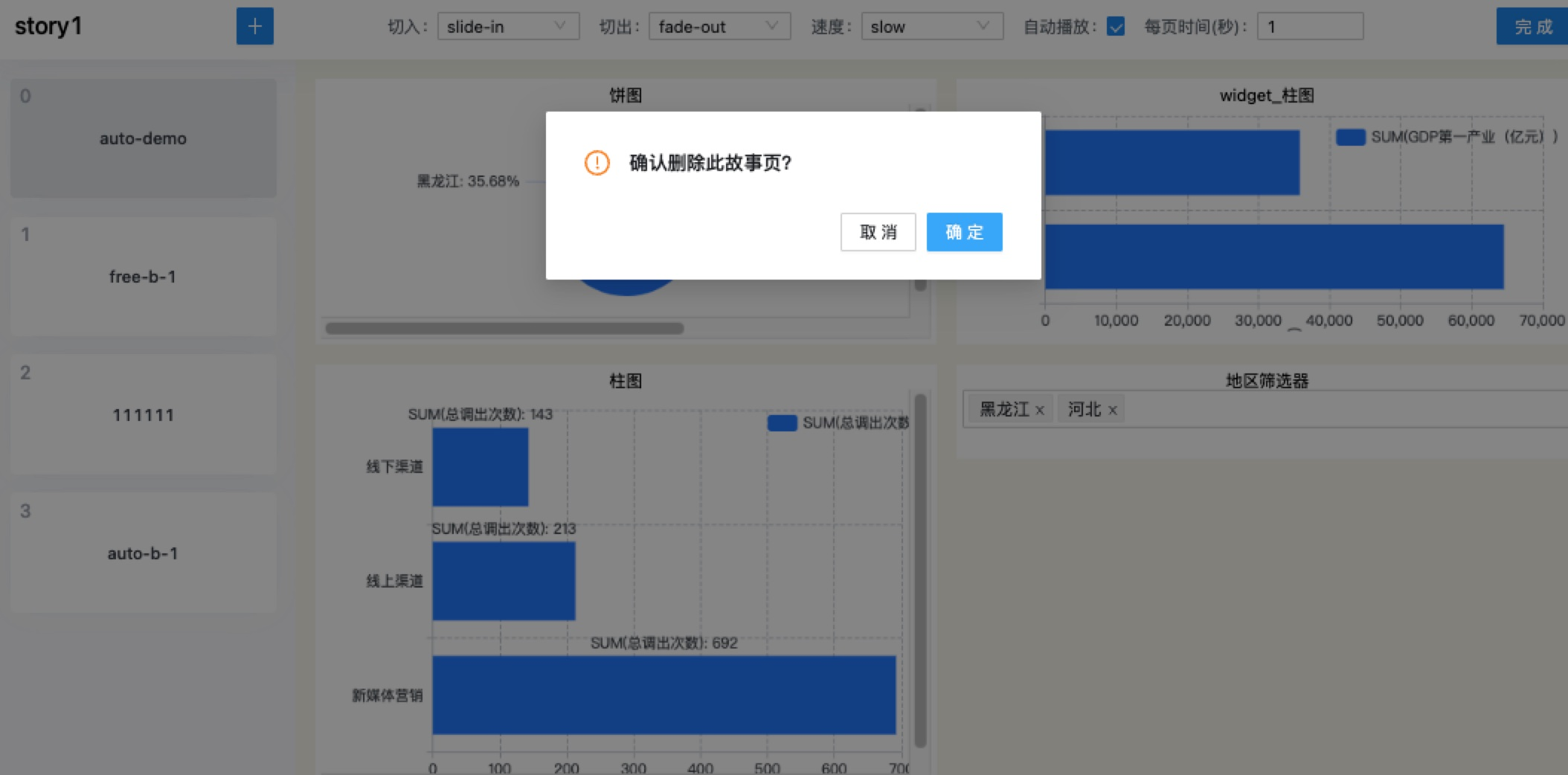Select the auto-b-1 story page
This screenshot has width=1568, height=775.
[x=143, y=553]
